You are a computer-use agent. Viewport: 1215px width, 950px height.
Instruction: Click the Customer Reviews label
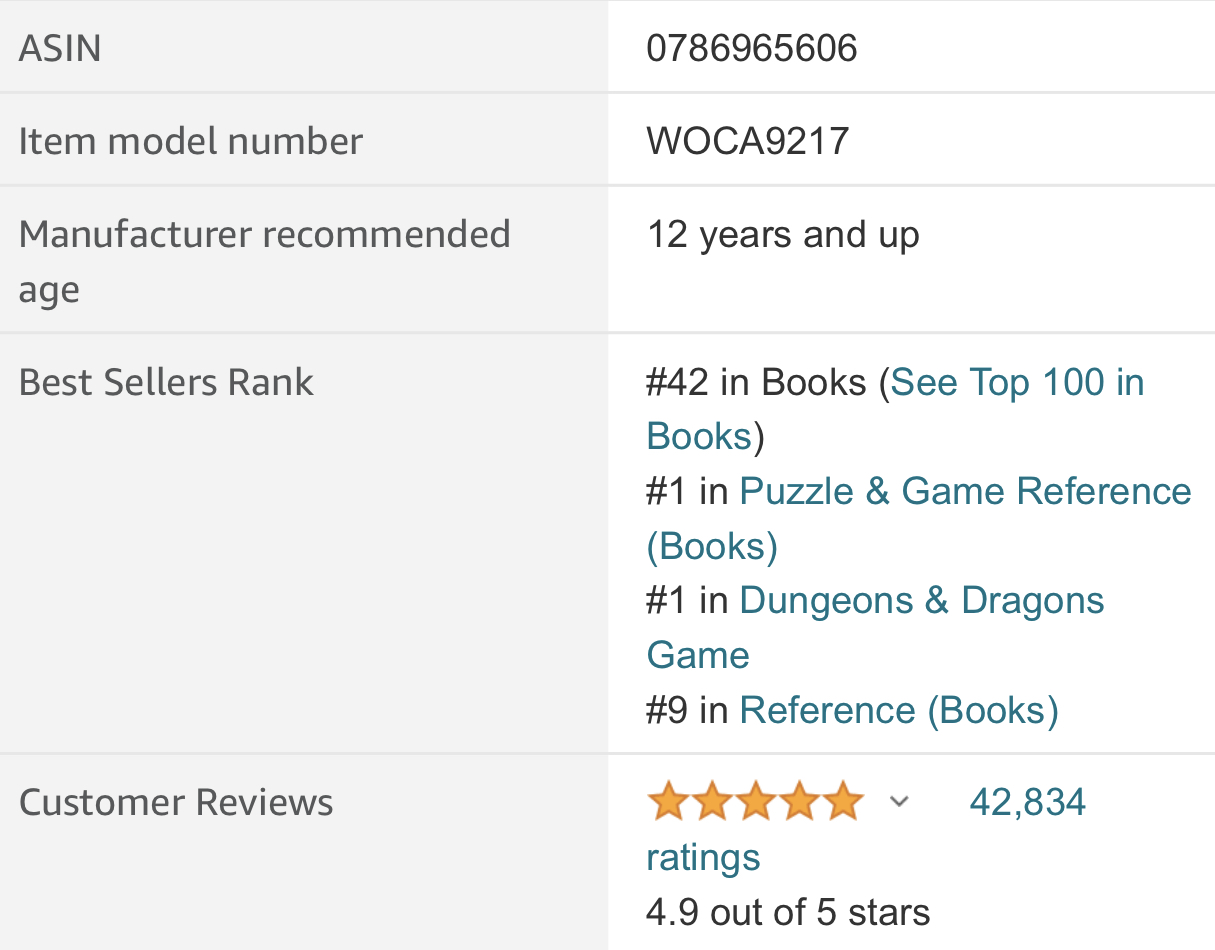pos(176,803)
